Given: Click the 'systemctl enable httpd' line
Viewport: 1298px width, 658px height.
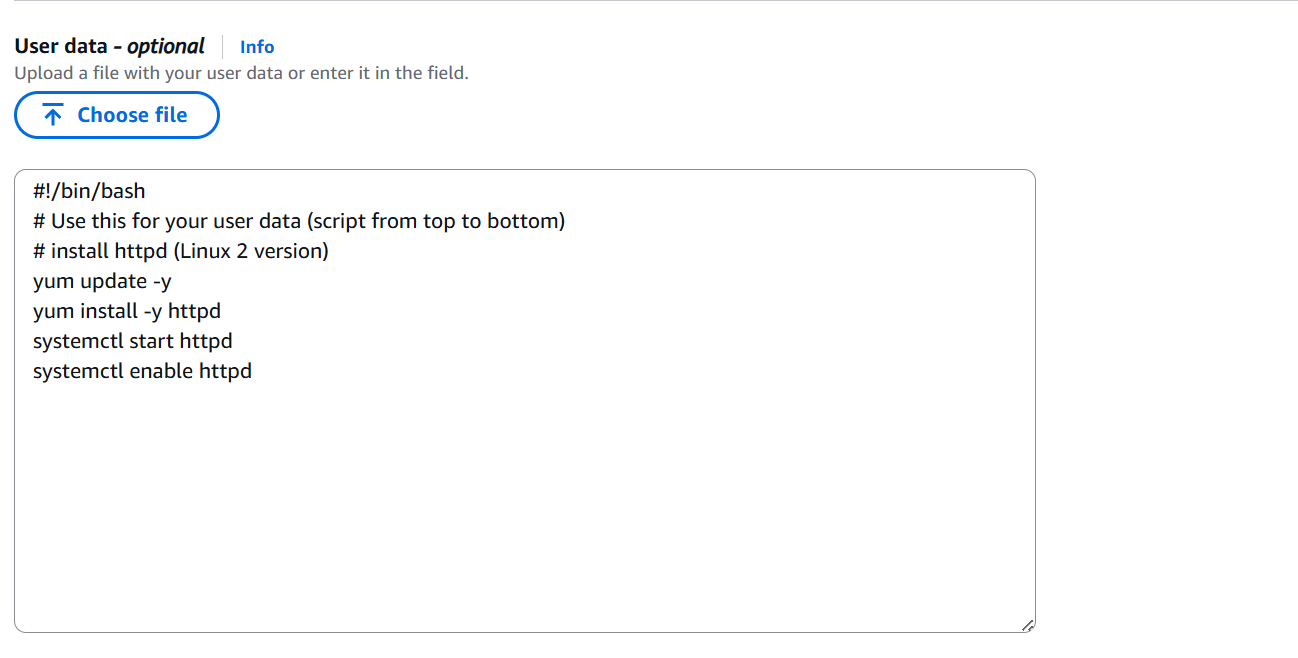Looking at the screenshot, I should [x=142, y=371].
